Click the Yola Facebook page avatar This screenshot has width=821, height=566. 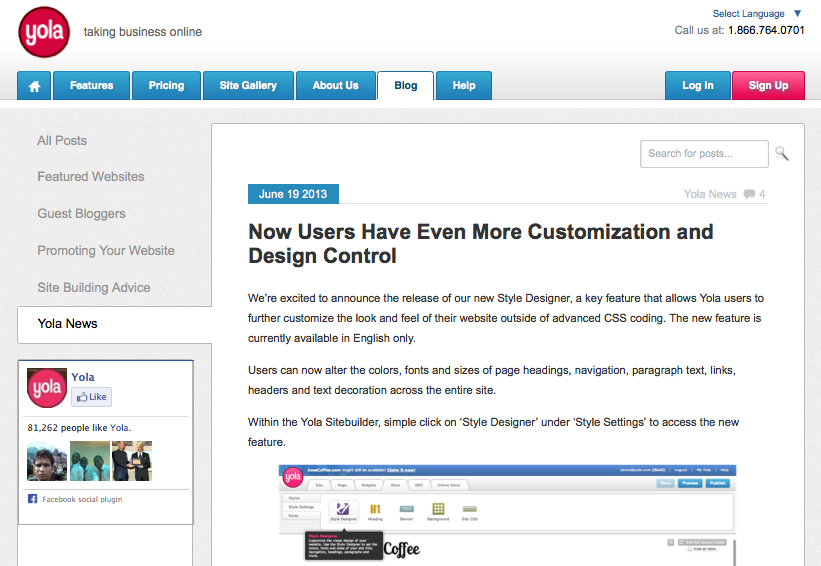[x=47, y=388]
